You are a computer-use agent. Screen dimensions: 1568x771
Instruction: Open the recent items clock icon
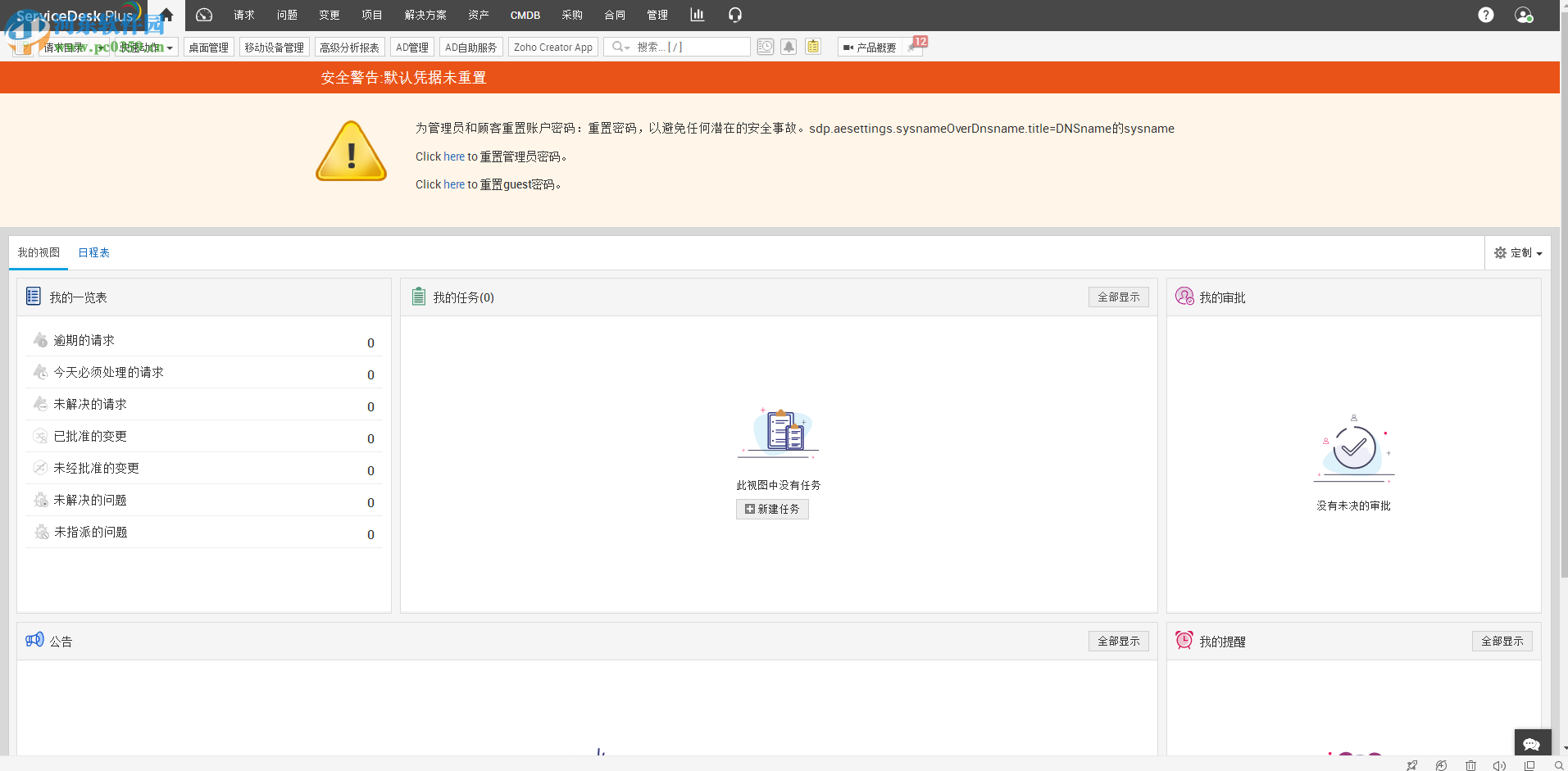click(x=765, y=47)
